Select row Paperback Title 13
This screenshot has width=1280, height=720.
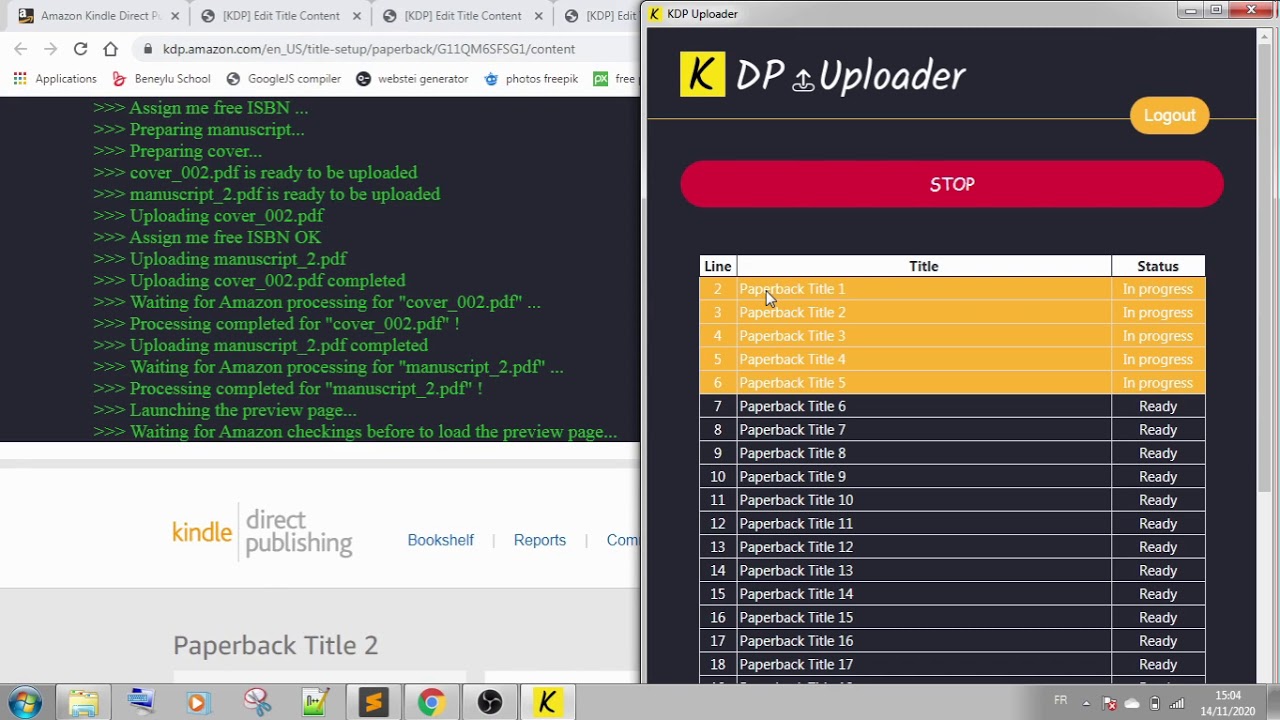tap(952, 571)
